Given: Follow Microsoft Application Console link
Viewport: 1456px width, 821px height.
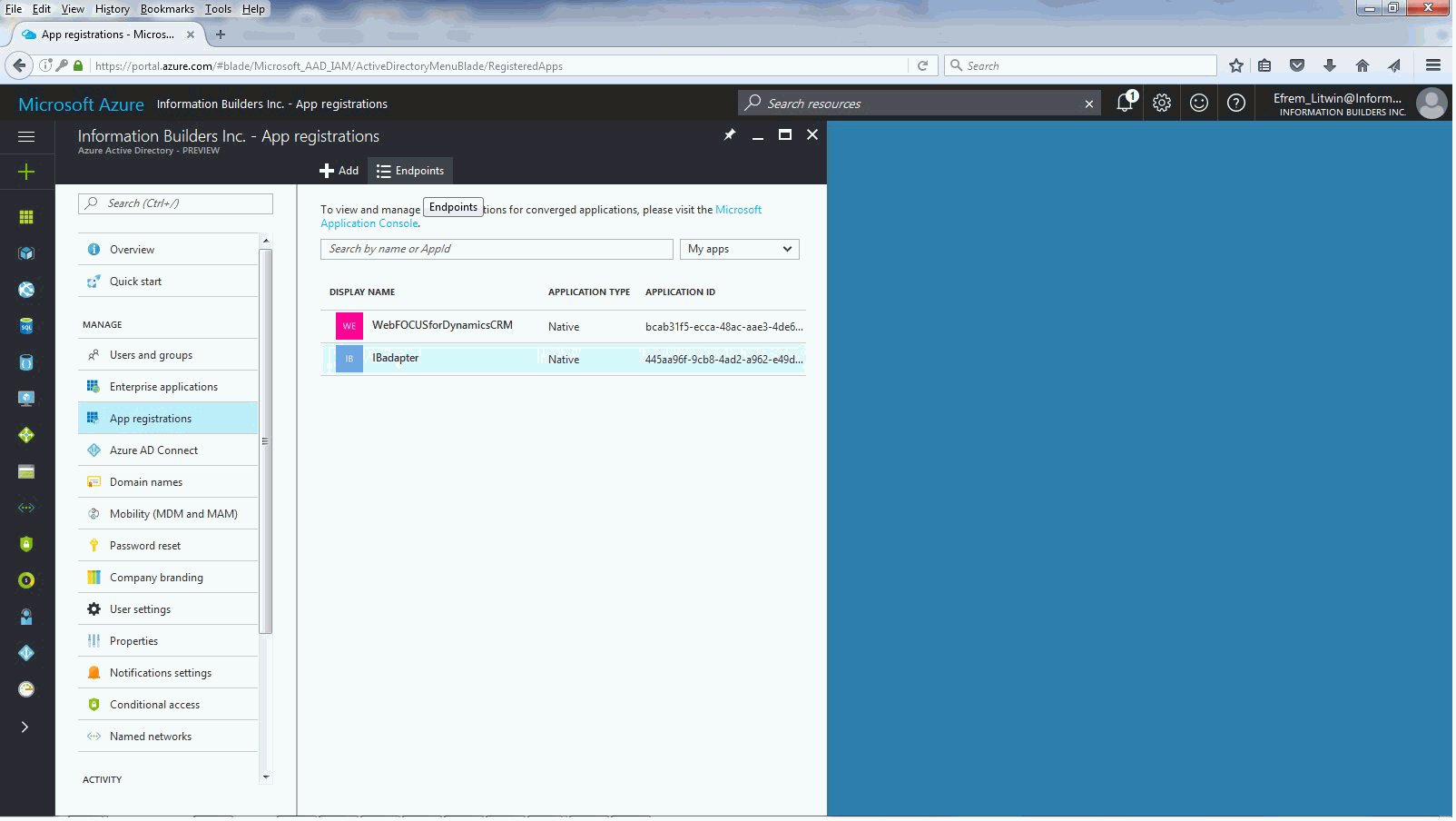Looking at the screenshot, I should [541, 216].
